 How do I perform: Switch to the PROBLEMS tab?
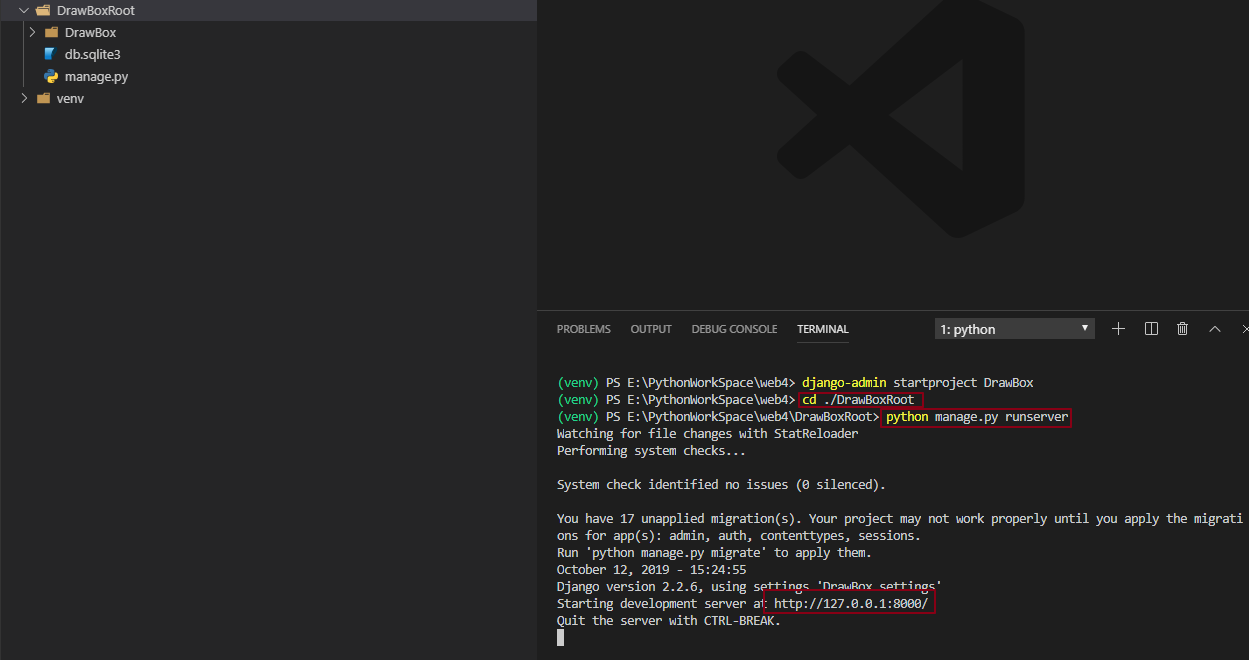pos(583,329)
